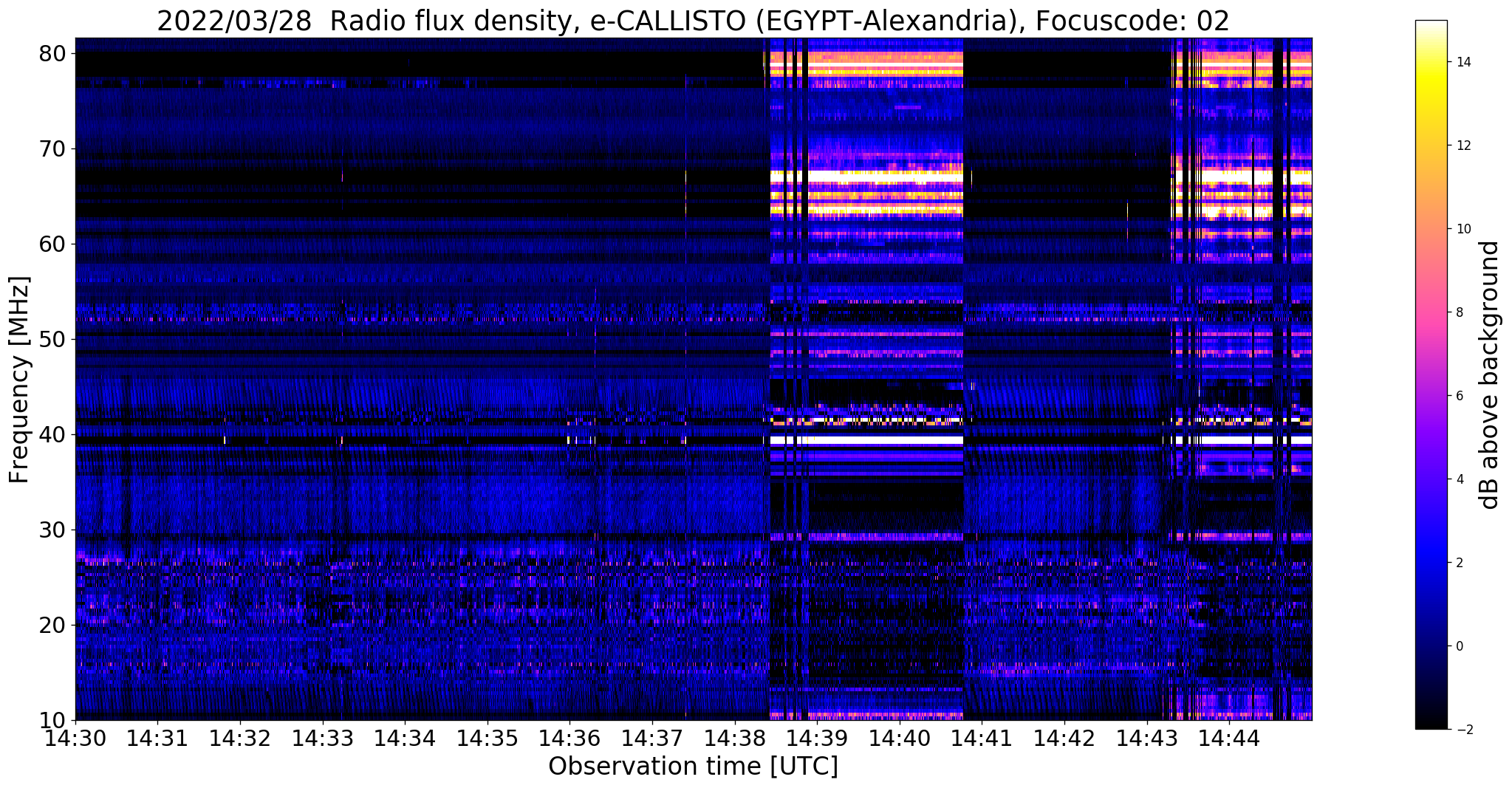The height and width of the screenshot is (788, 1512).
Task: Click the 14:30 time tick label
Action: pyautogui.click(x=75, y=738)
